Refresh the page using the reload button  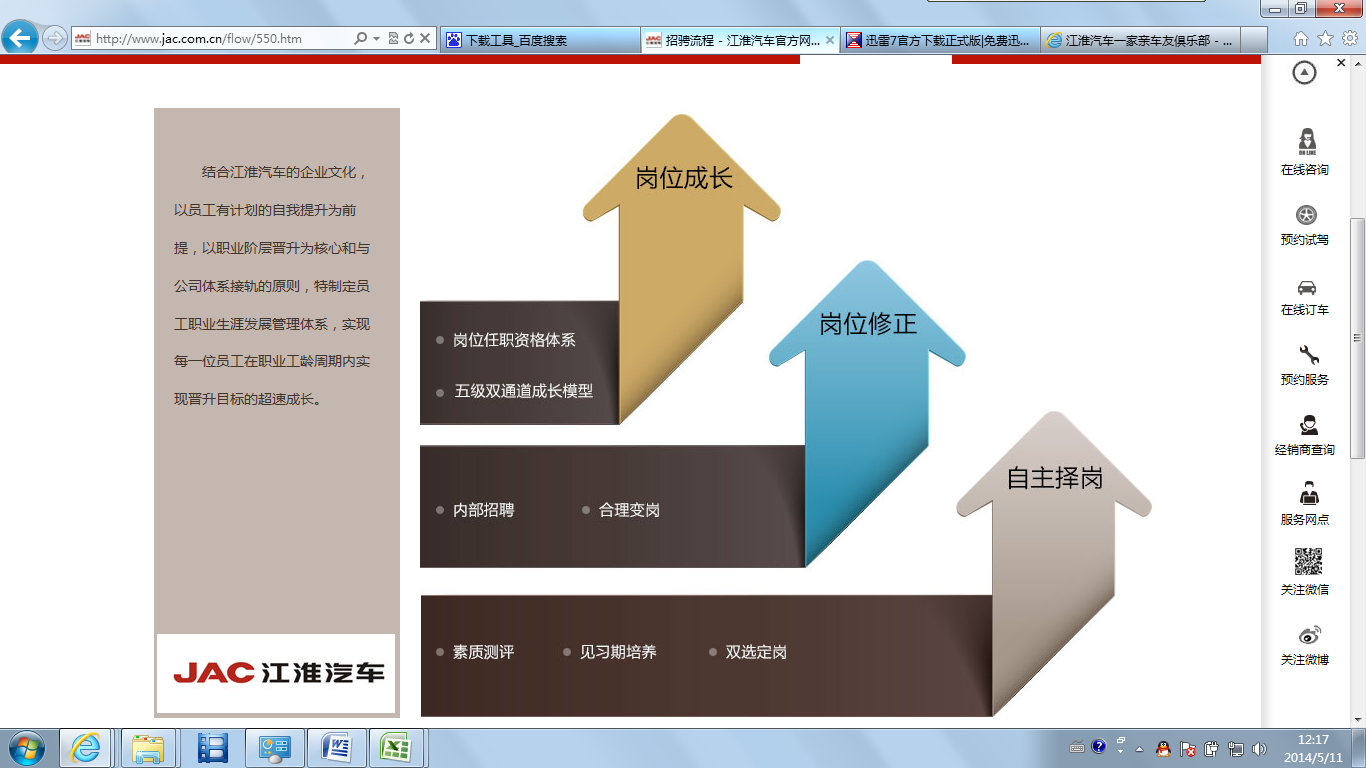pos(408,39)
